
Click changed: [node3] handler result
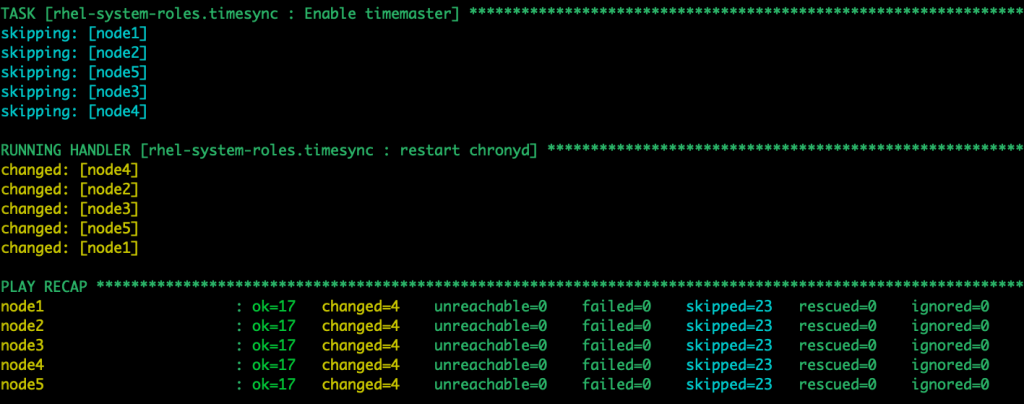(x=69, y=209)
